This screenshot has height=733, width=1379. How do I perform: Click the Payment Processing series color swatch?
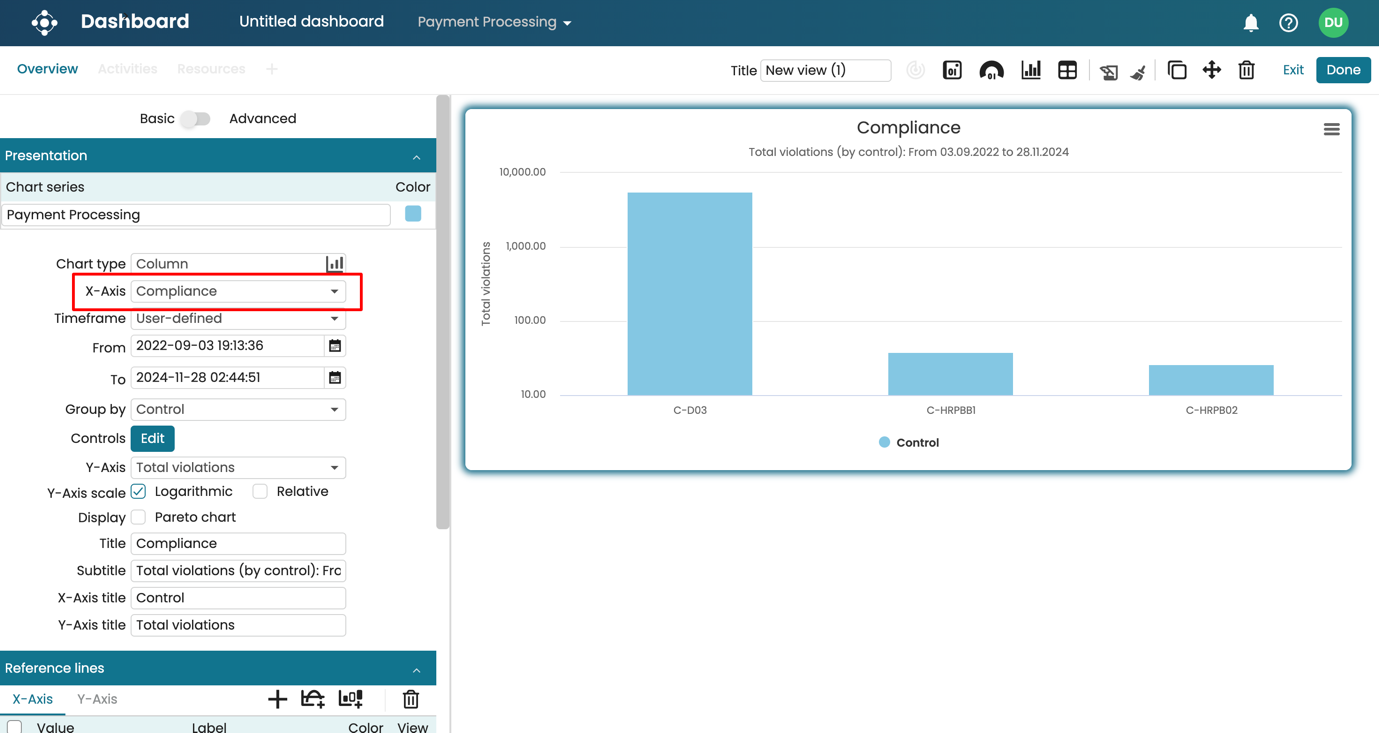(x=413, y=214)
